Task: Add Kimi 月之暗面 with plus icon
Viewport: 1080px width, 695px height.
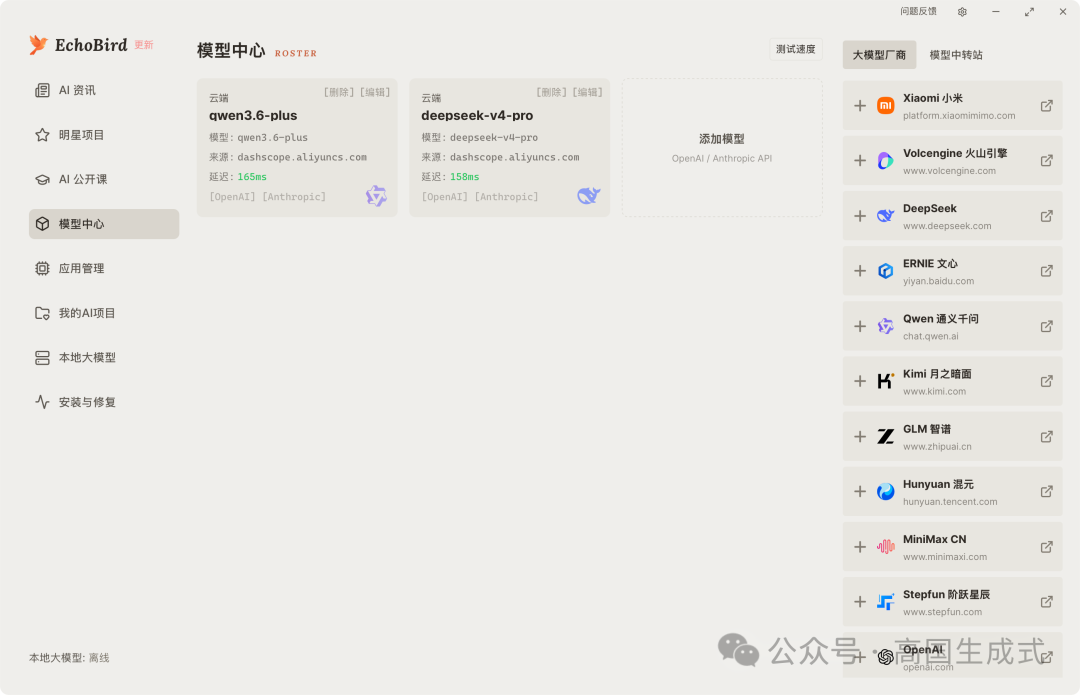Action: click(860, 381)
